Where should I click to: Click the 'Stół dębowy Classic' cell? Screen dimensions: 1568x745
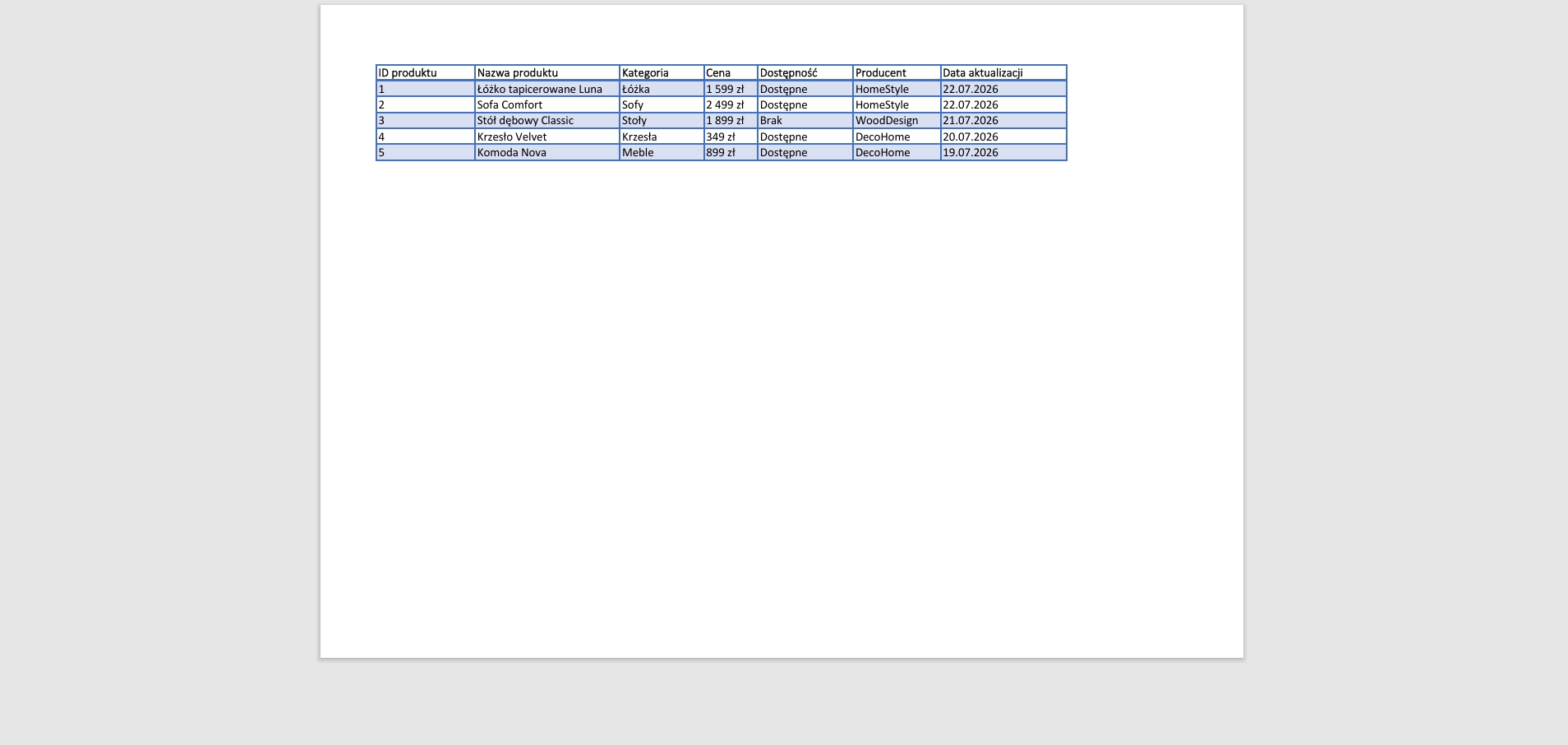tap(547, 120)
